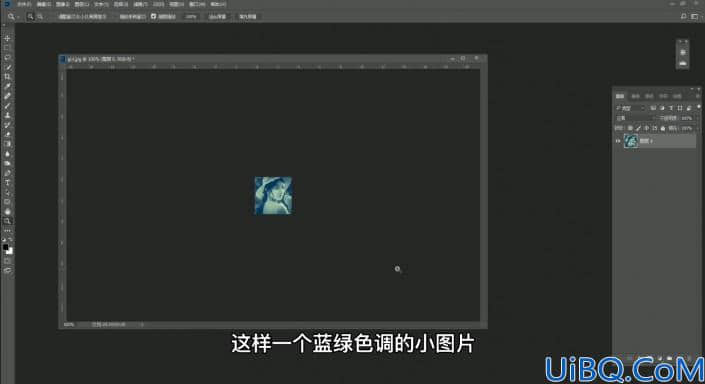
Task: Select the History Brush tool
Action: [x=7, y=125]
